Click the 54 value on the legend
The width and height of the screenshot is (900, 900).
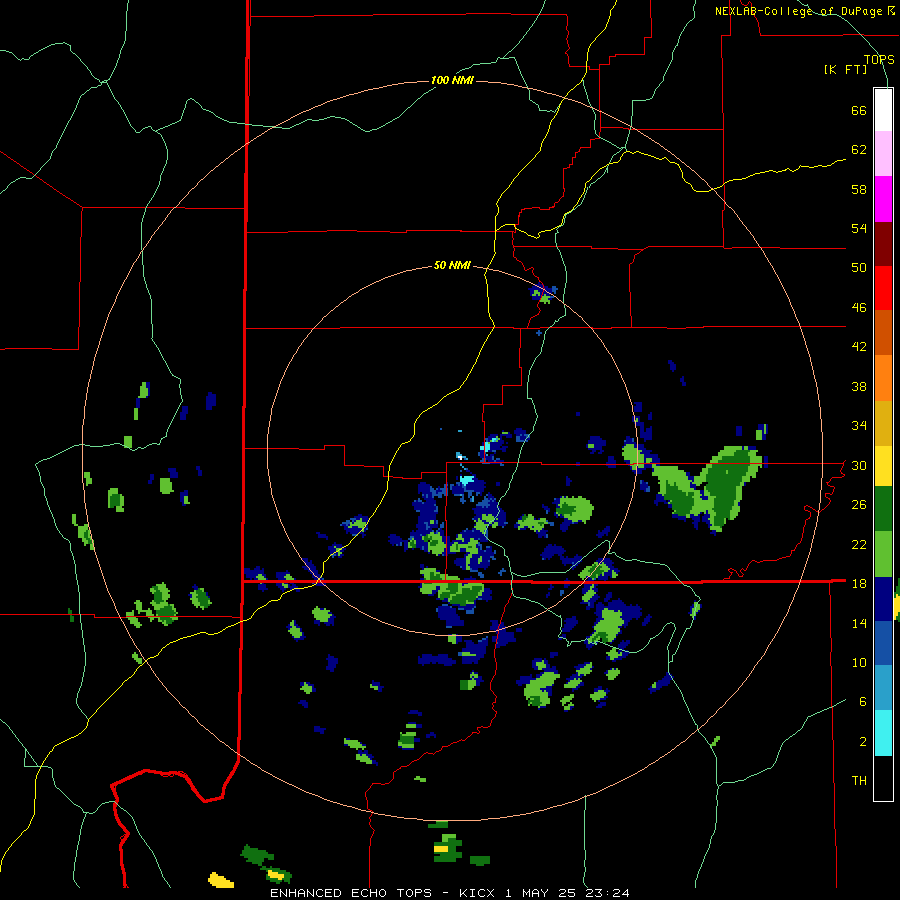(x=859, y=228)
